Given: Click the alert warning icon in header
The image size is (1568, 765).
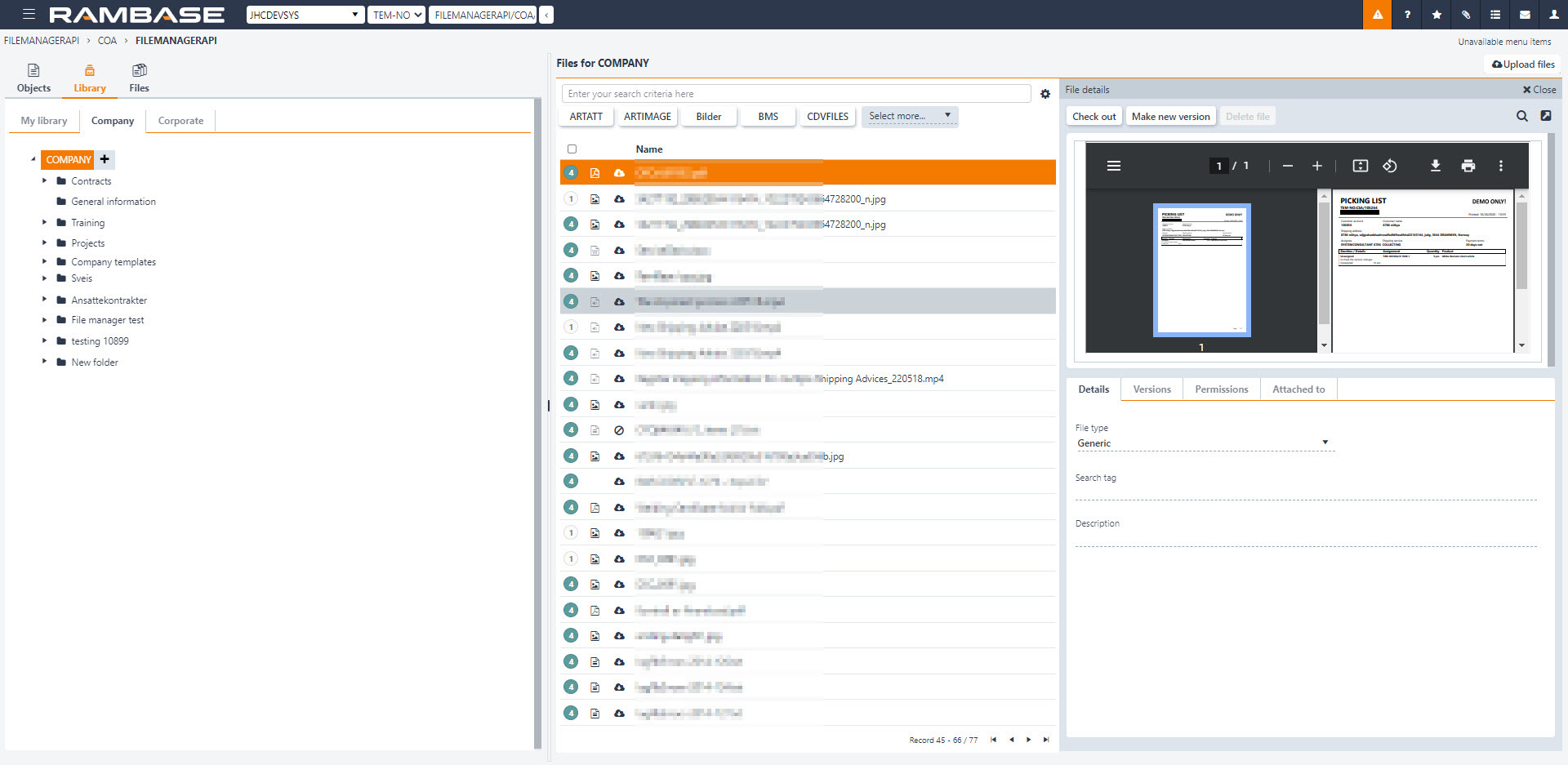Looking at the screenshot, I should pyautogui.click(x=1377, y=15).
